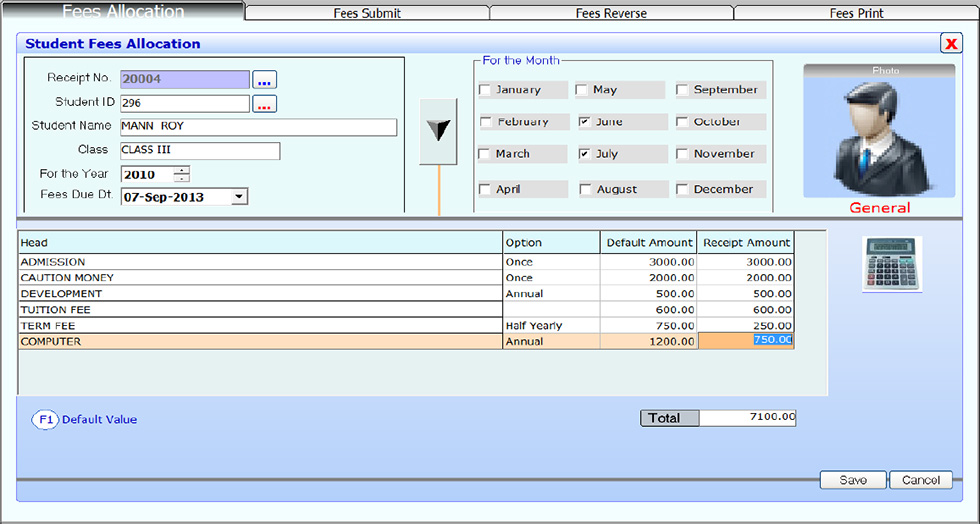Uncheck the June month checkbox
The width and height of the screenshot is (980, 524).
(x=585, y=122)
